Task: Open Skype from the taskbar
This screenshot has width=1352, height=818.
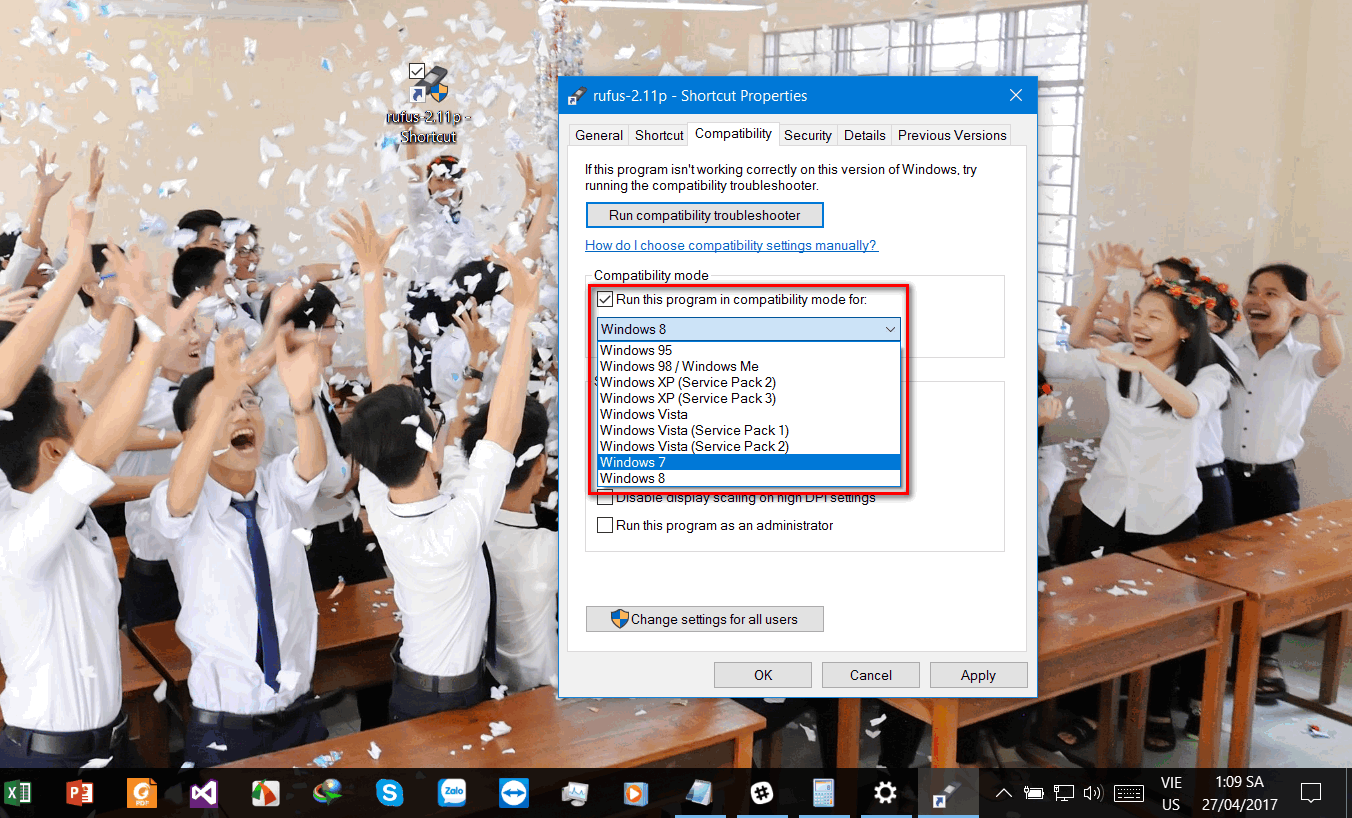Action: (389, 794)
